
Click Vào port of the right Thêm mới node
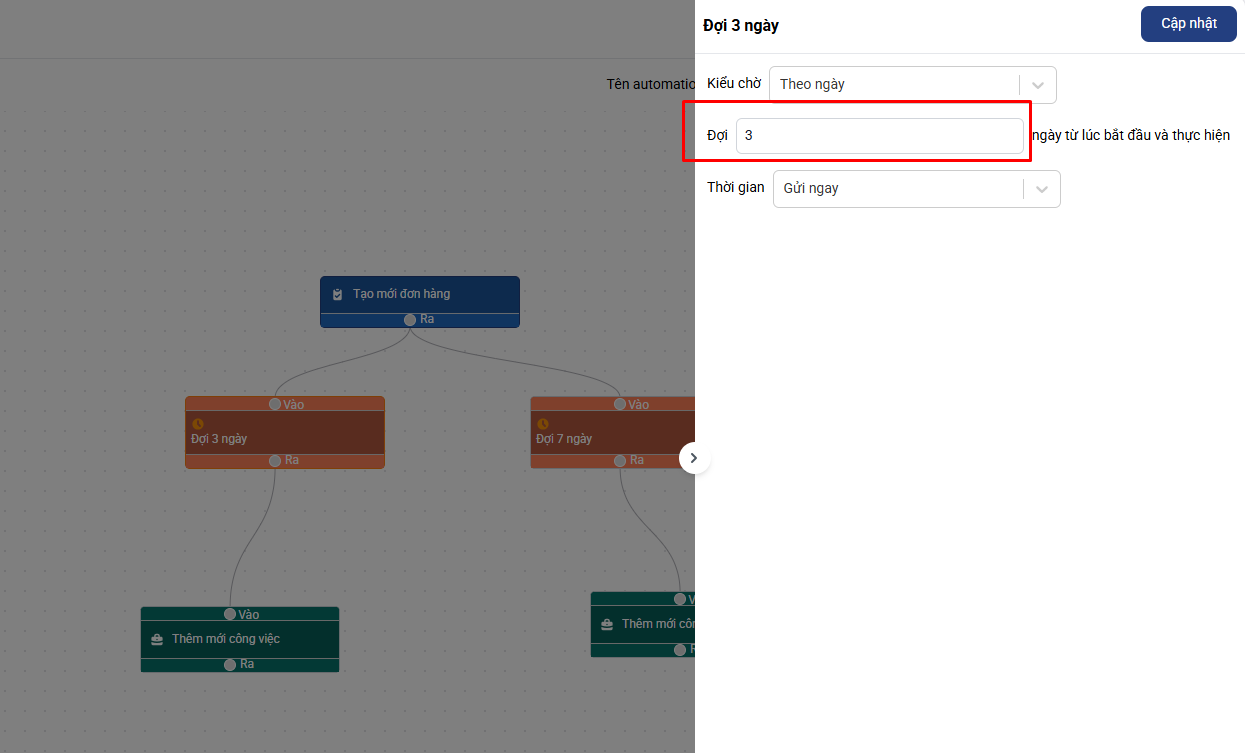click(680, 599)
